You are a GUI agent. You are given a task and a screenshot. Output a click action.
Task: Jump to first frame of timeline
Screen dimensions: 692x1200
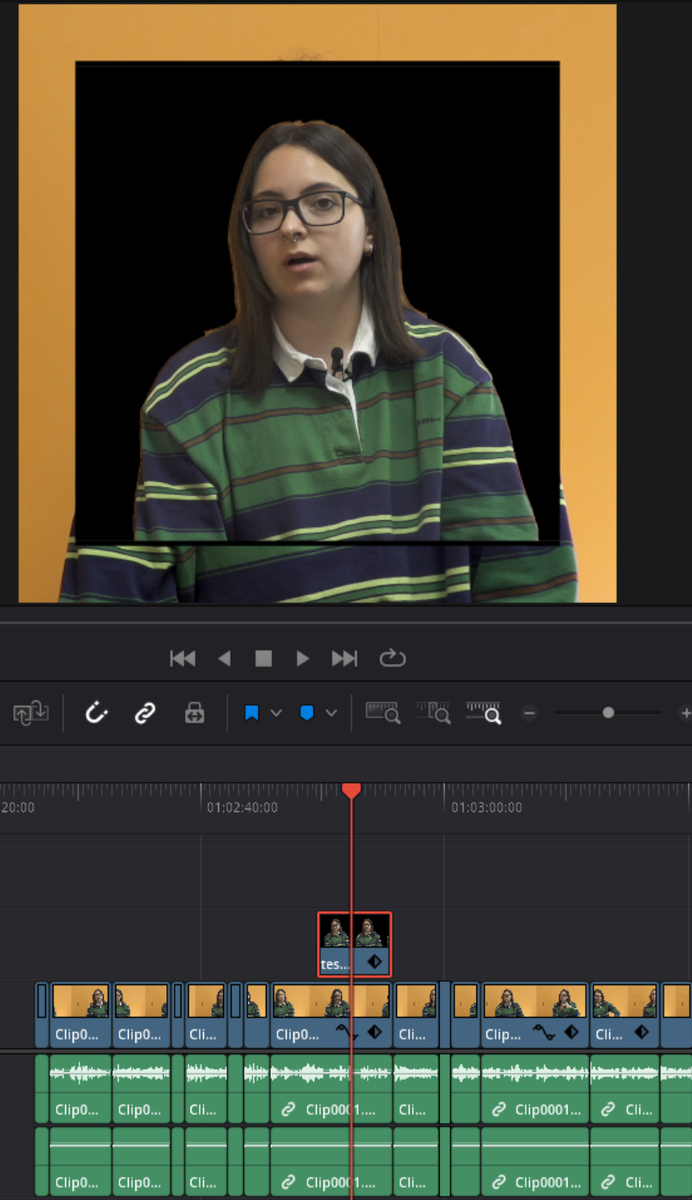[183, 658]
